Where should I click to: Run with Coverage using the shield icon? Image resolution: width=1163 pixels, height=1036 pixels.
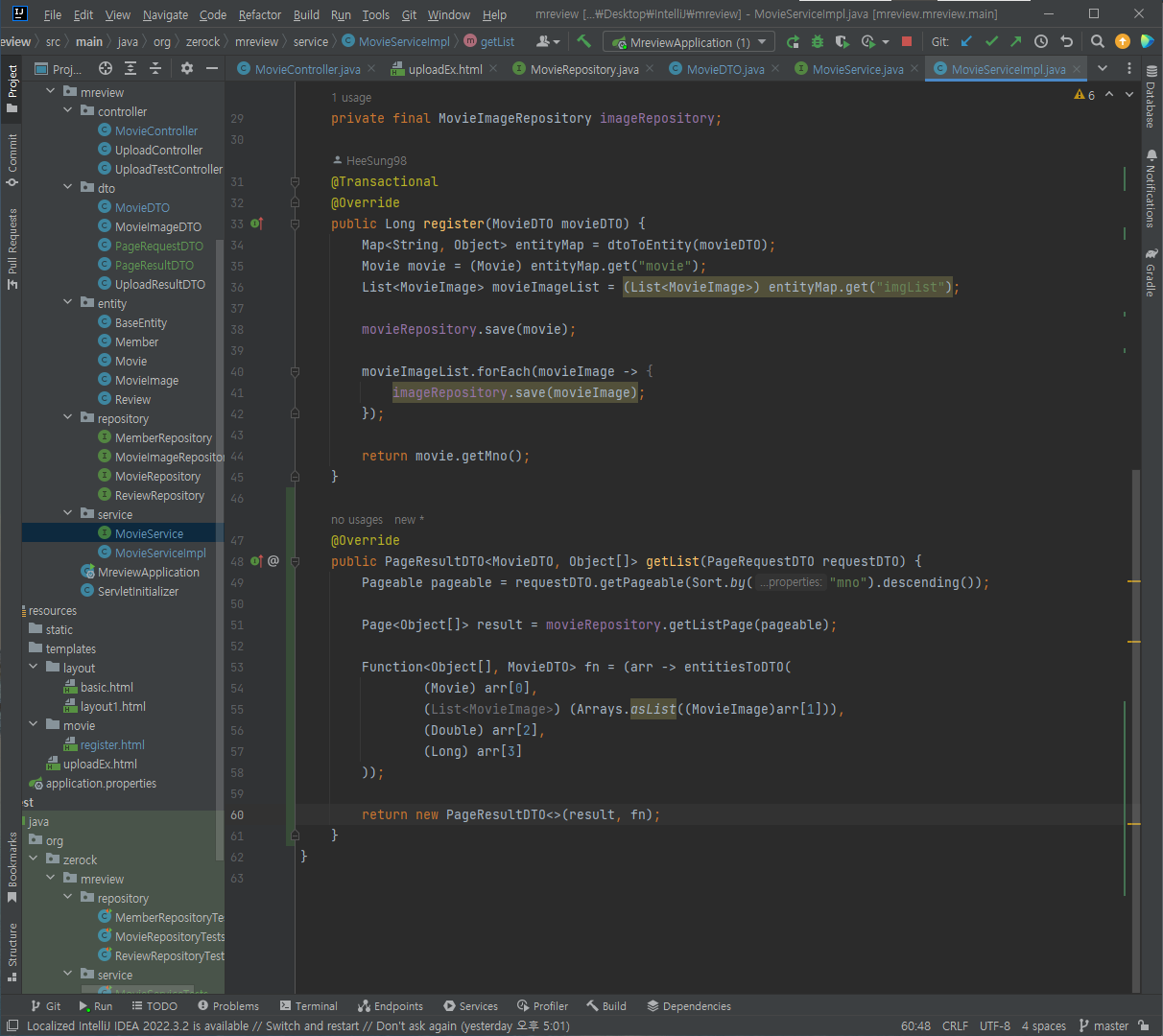tap(843, 41)
